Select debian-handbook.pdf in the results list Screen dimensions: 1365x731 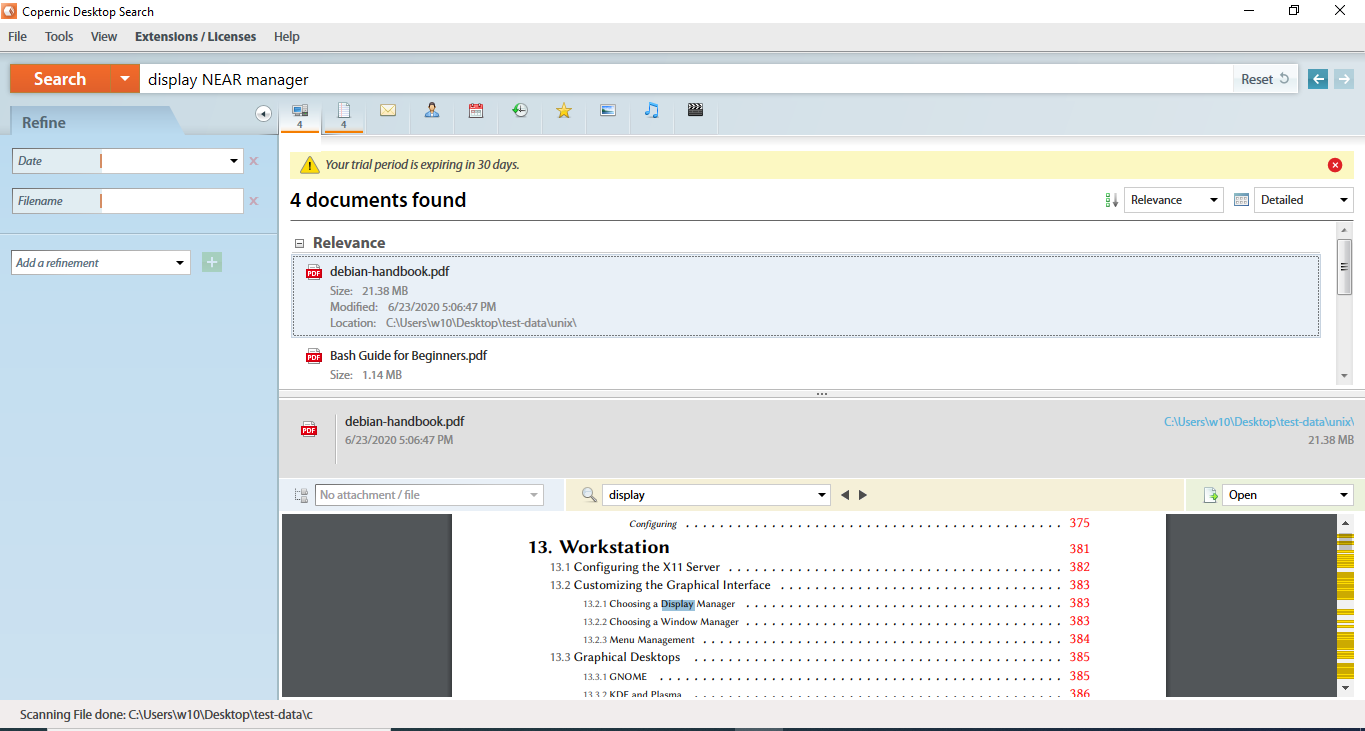[x=806, y=296]
